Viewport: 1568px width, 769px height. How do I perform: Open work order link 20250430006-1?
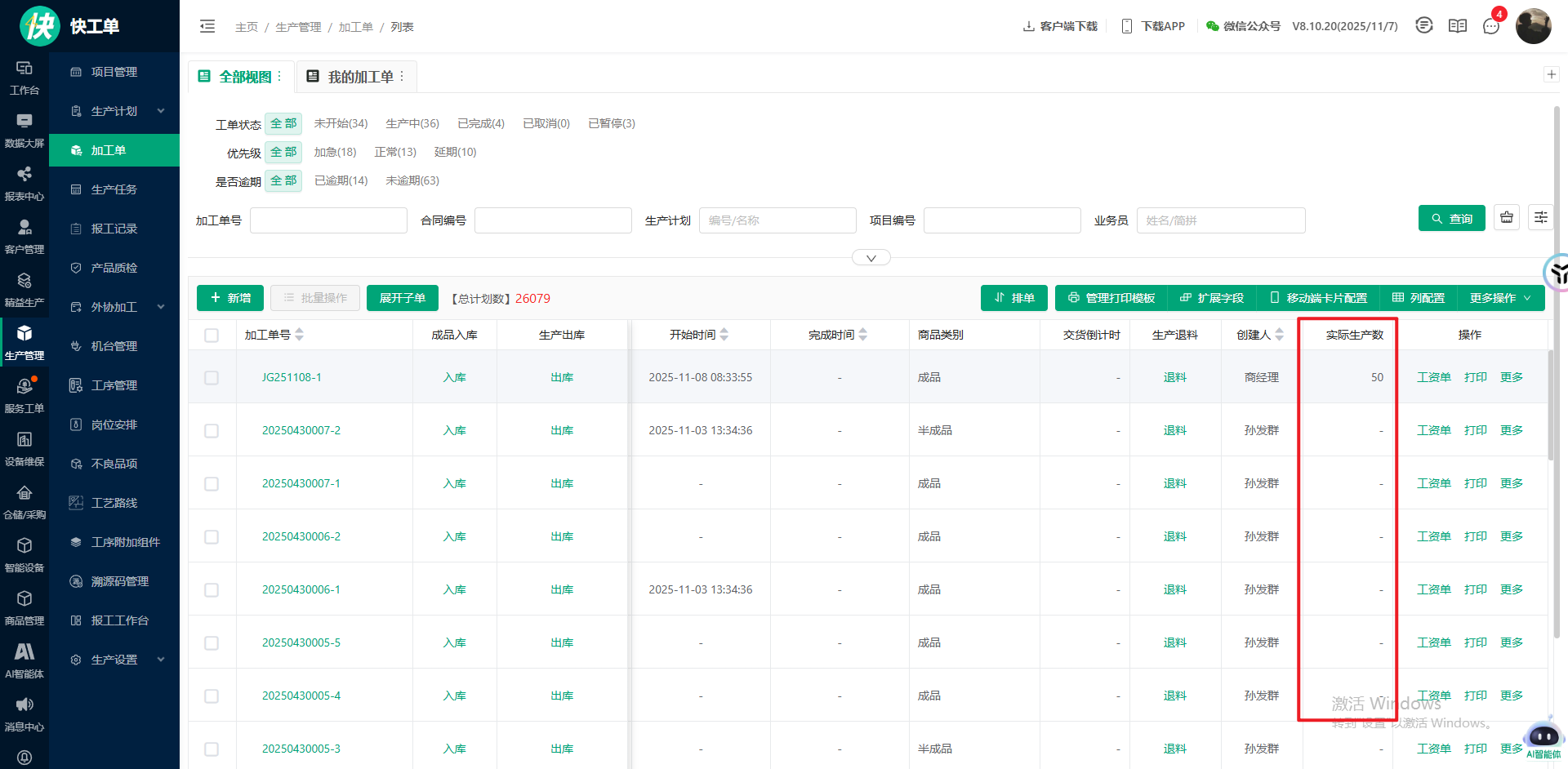click(x=301, y=589)
